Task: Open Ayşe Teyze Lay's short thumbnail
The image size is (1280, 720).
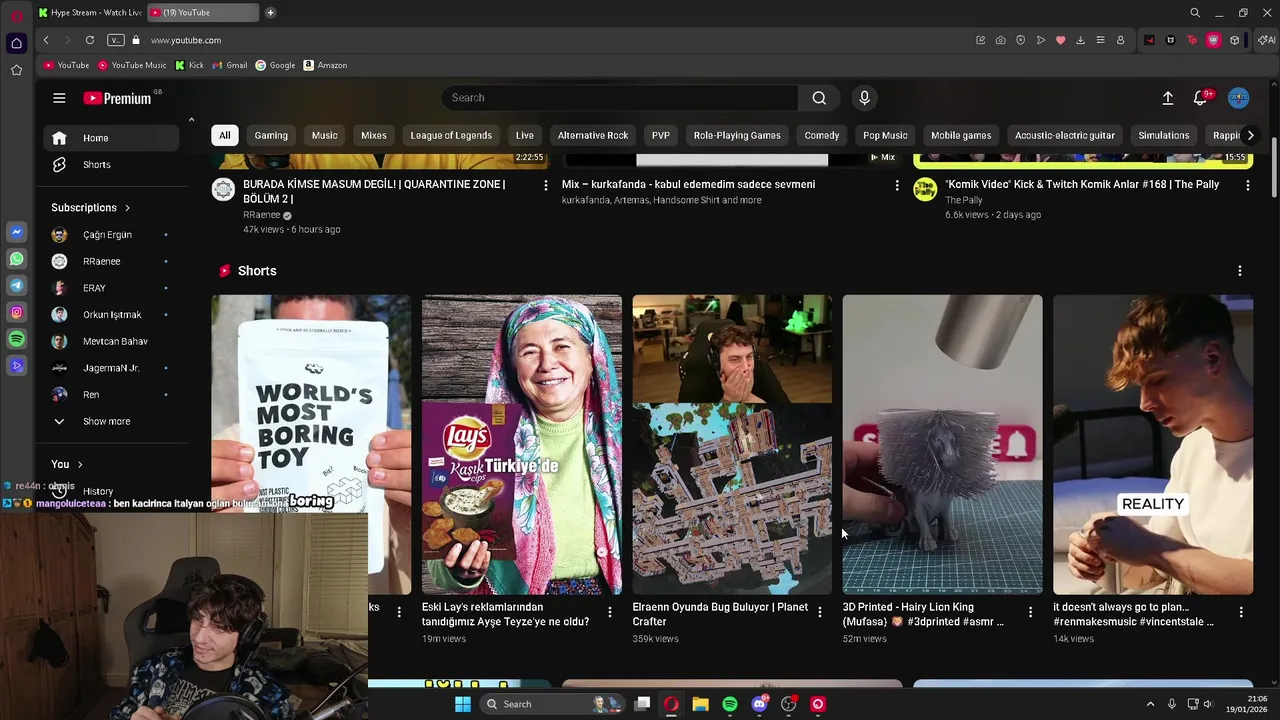Action: 522,444
